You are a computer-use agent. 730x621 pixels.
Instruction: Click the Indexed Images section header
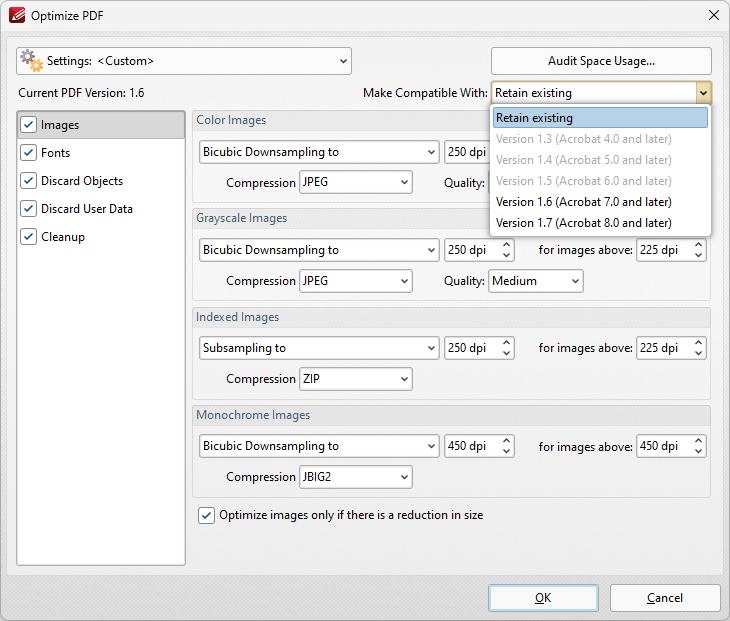(x=237, y=317)
